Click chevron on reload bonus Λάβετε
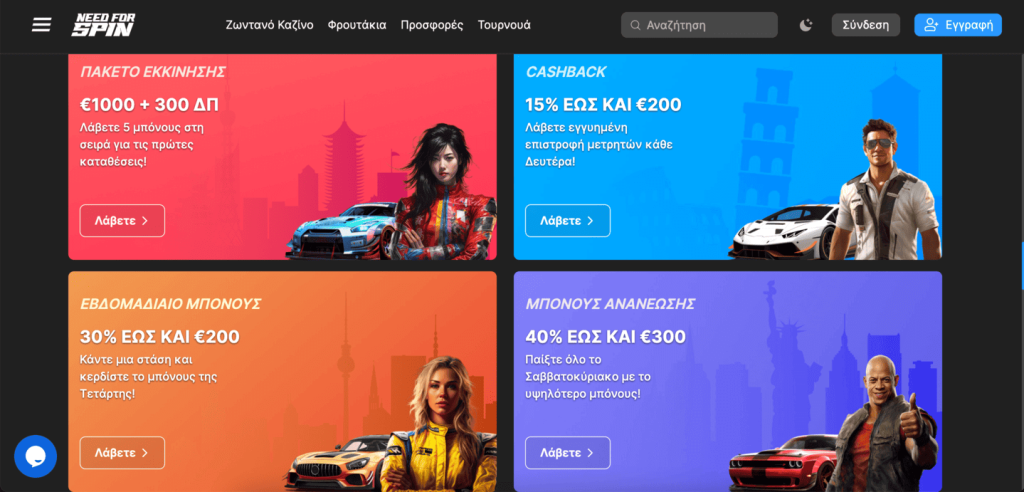1024x492 pixels. point(590,453)
